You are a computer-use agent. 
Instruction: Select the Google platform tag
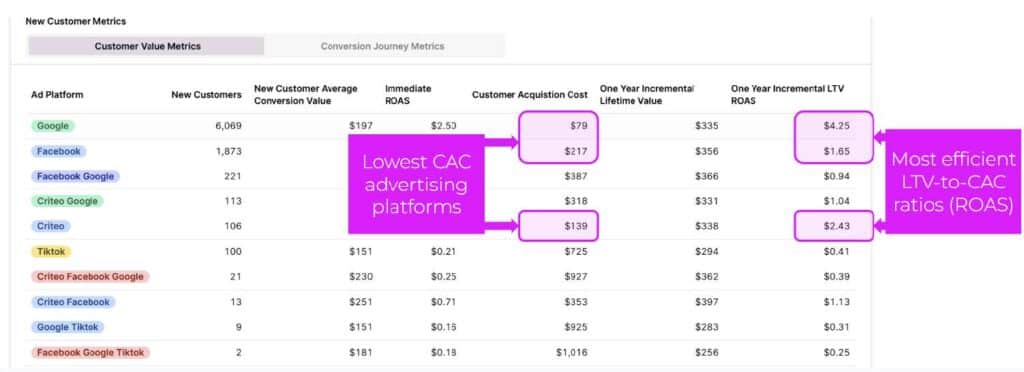coord(53,126)
